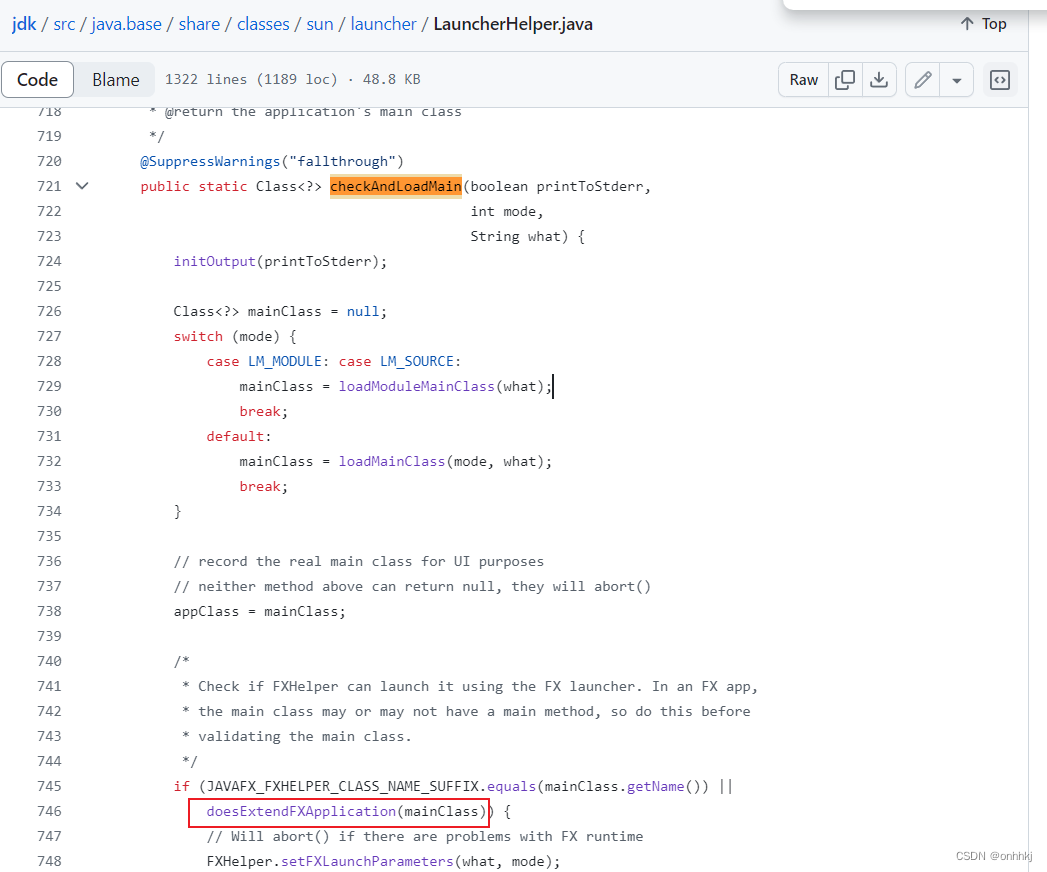Screen dimensions: 1047x872
Task: Navigate to the jdk repository root breadcrumb
Action: [x=23, y=23]
